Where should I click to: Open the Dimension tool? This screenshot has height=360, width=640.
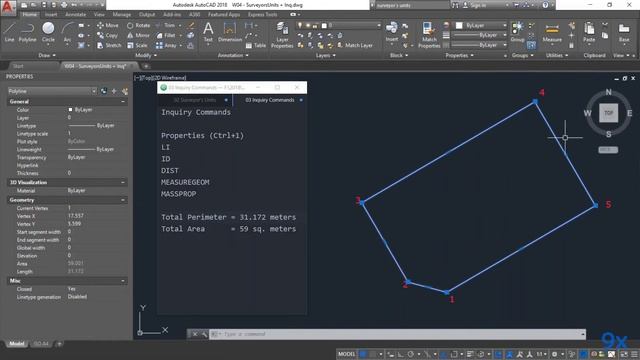click(x=230, y=32)
